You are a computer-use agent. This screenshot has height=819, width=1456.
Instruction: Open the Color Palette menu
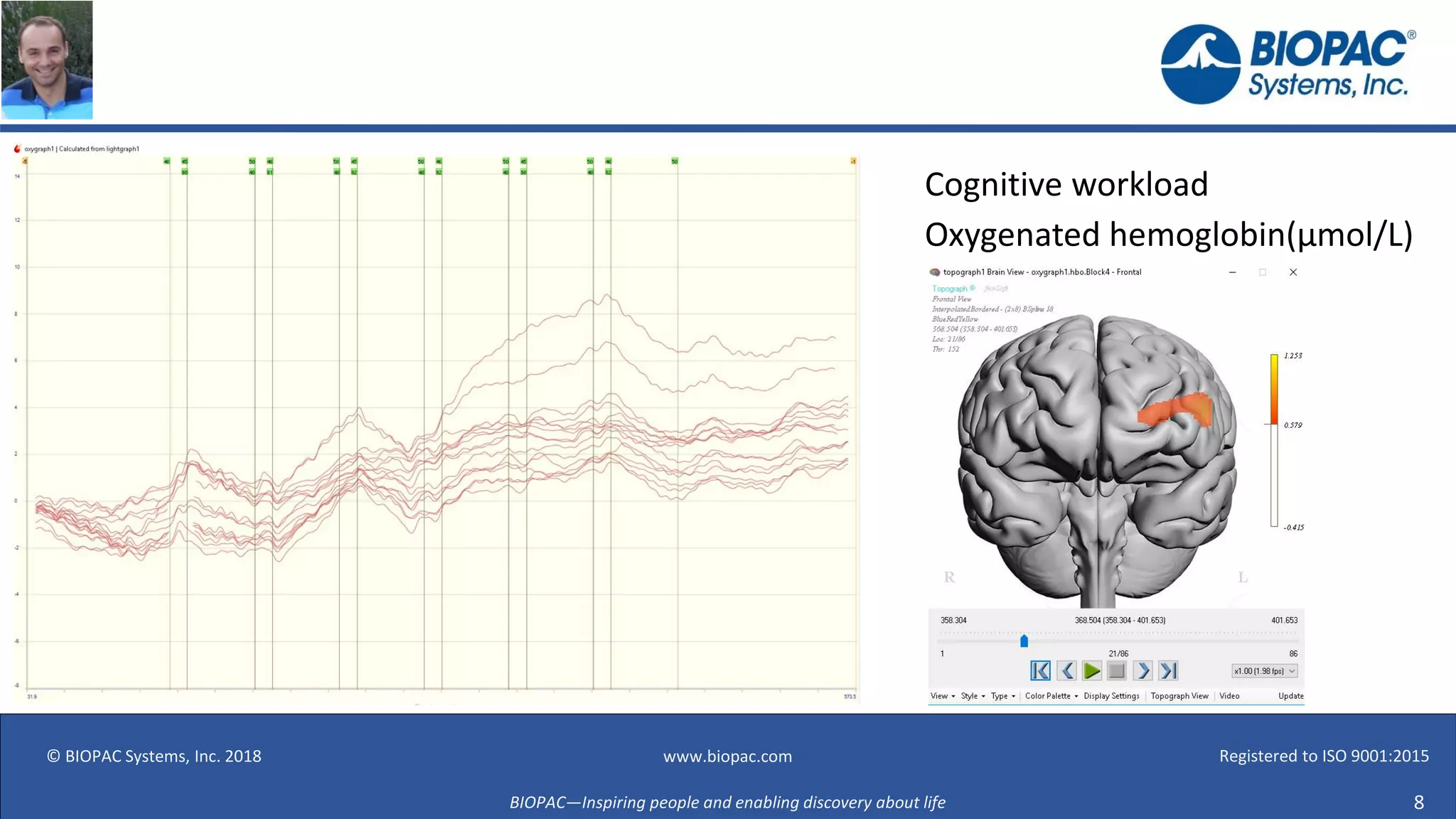click(1051, 696)
